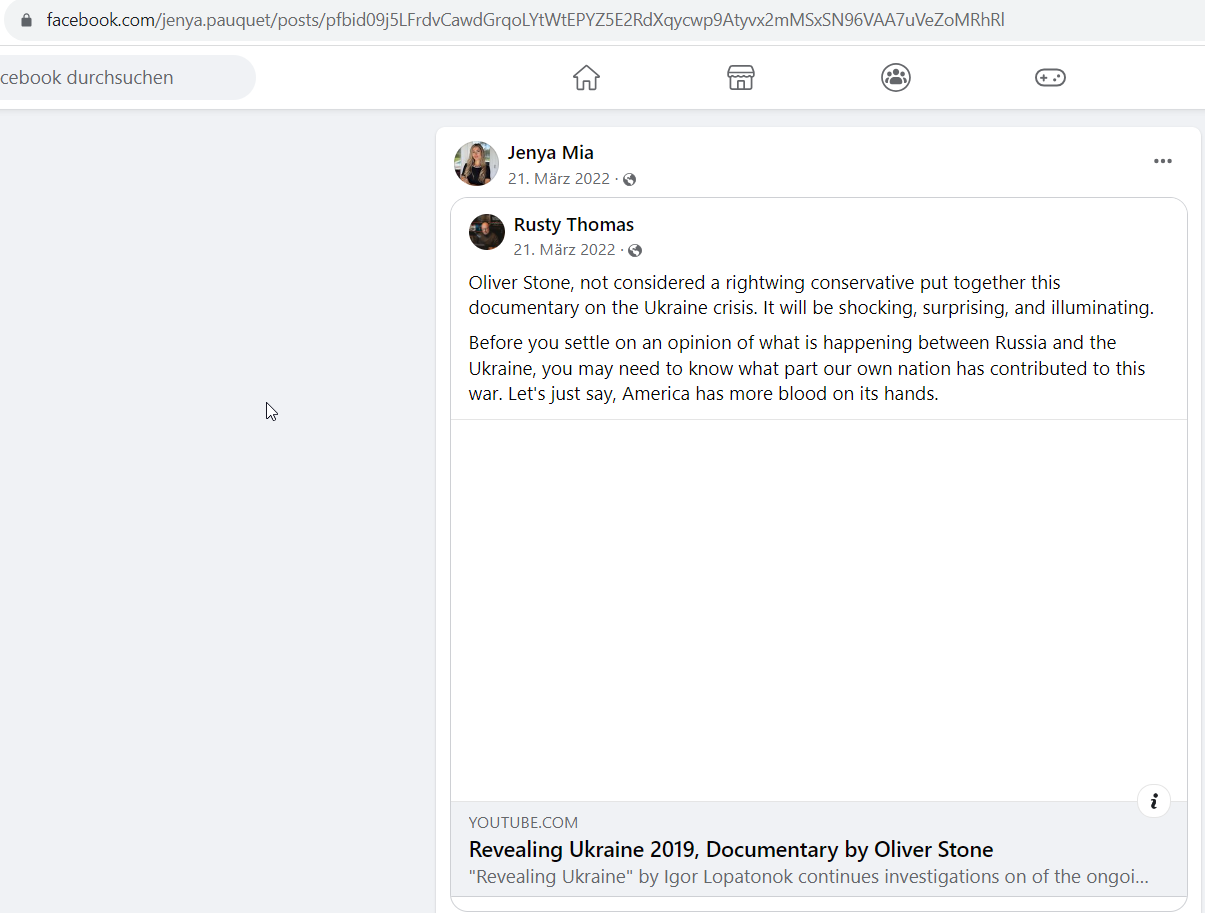Click the Rusty Thomas post date 21. März 2022

coord(565,250)
